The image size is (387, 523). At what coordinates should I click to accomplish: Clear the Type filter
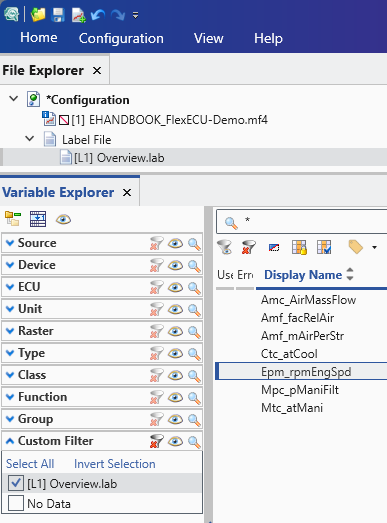pos(156,354)
